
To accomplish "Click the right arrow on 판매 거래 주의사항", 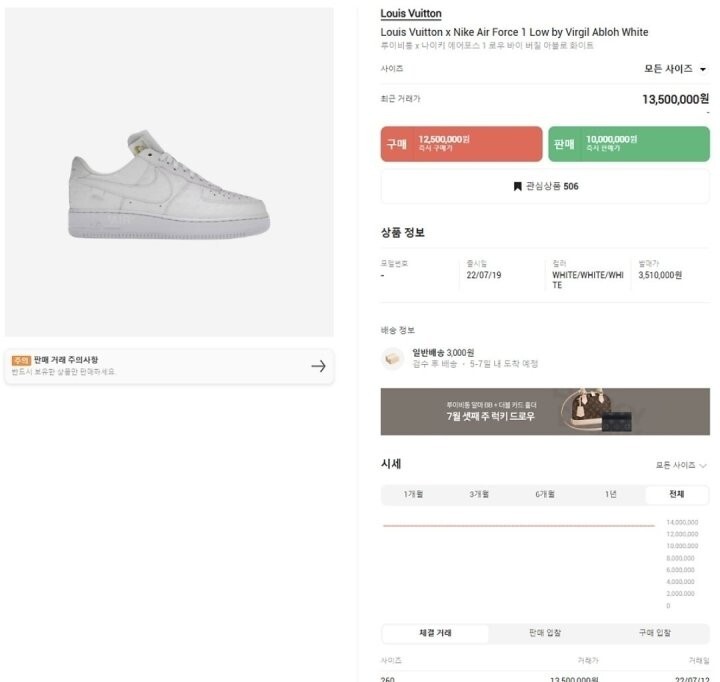I will (318, 366).
